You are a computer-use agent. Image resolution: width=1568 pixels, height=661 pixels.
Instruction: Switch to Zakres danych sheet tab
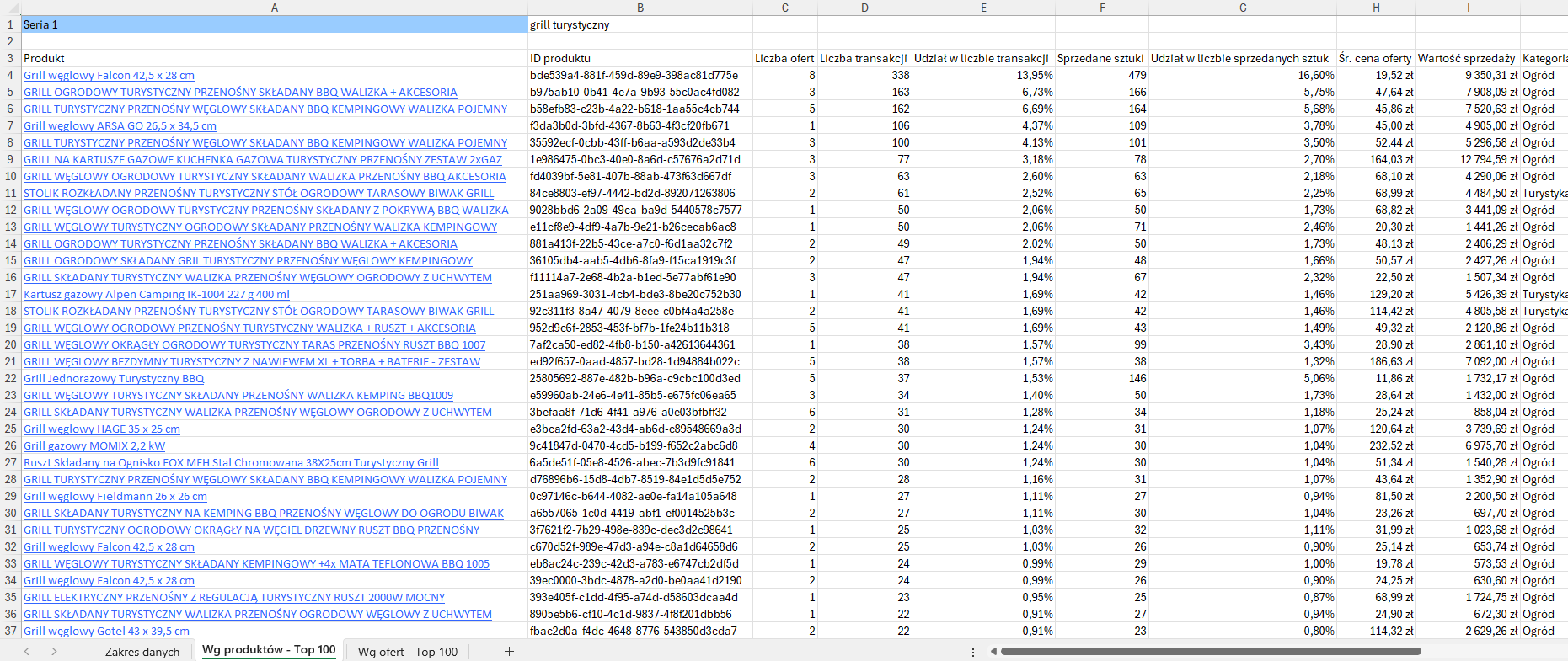pos(142,652)
